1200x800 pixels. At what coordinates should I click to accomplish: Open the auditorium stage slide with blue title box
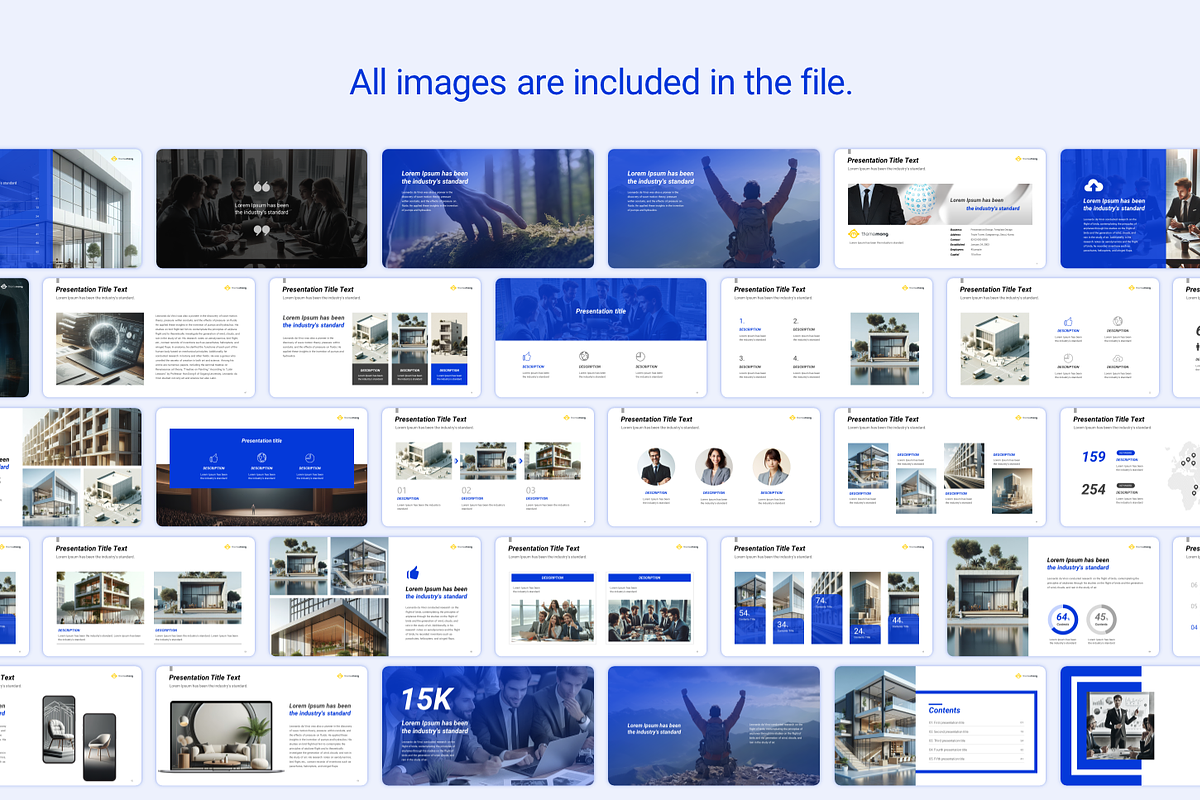tap(262, 467)
